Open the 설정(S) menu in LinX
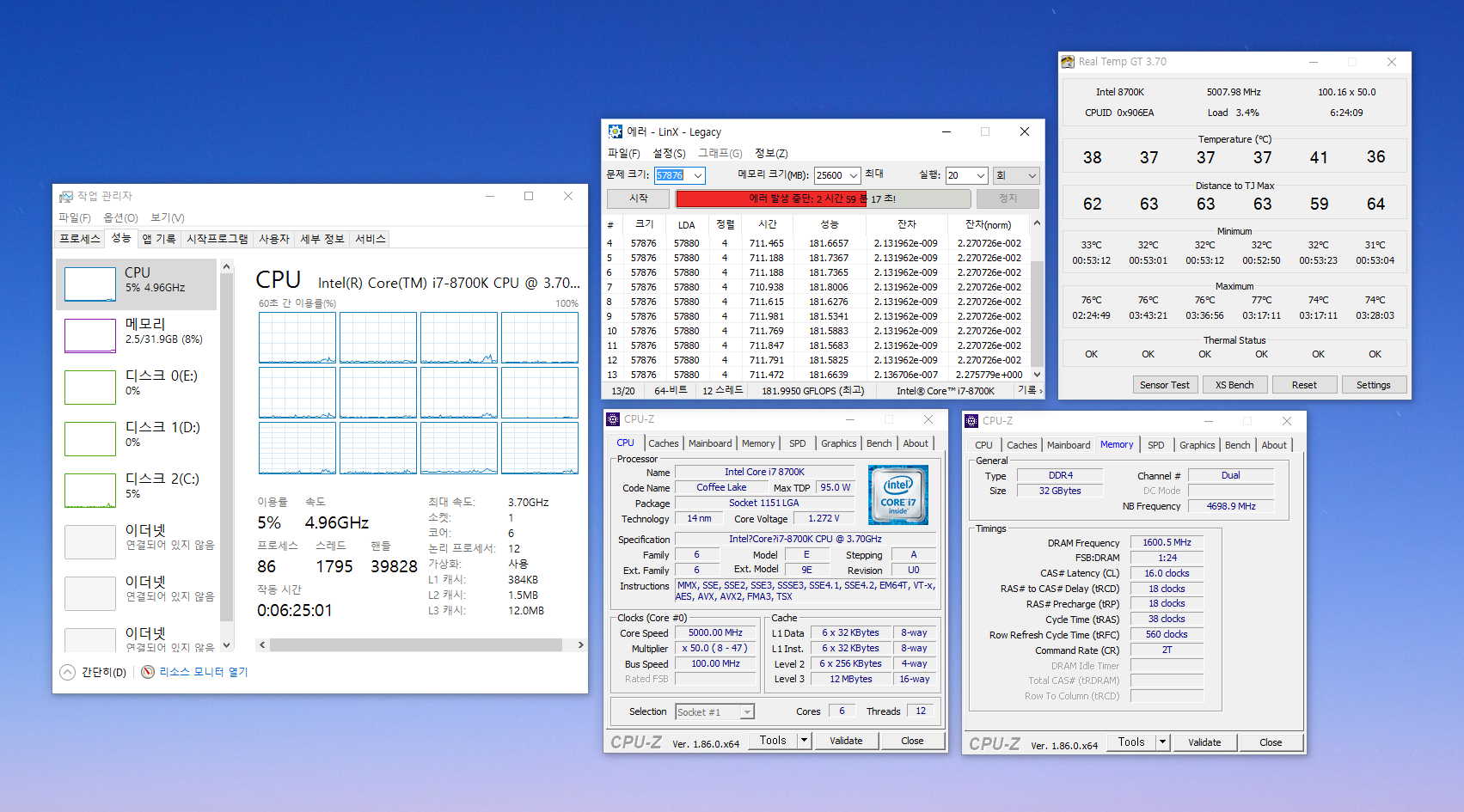This screenshot has width=1464, height=812. (x=669, y=153)
